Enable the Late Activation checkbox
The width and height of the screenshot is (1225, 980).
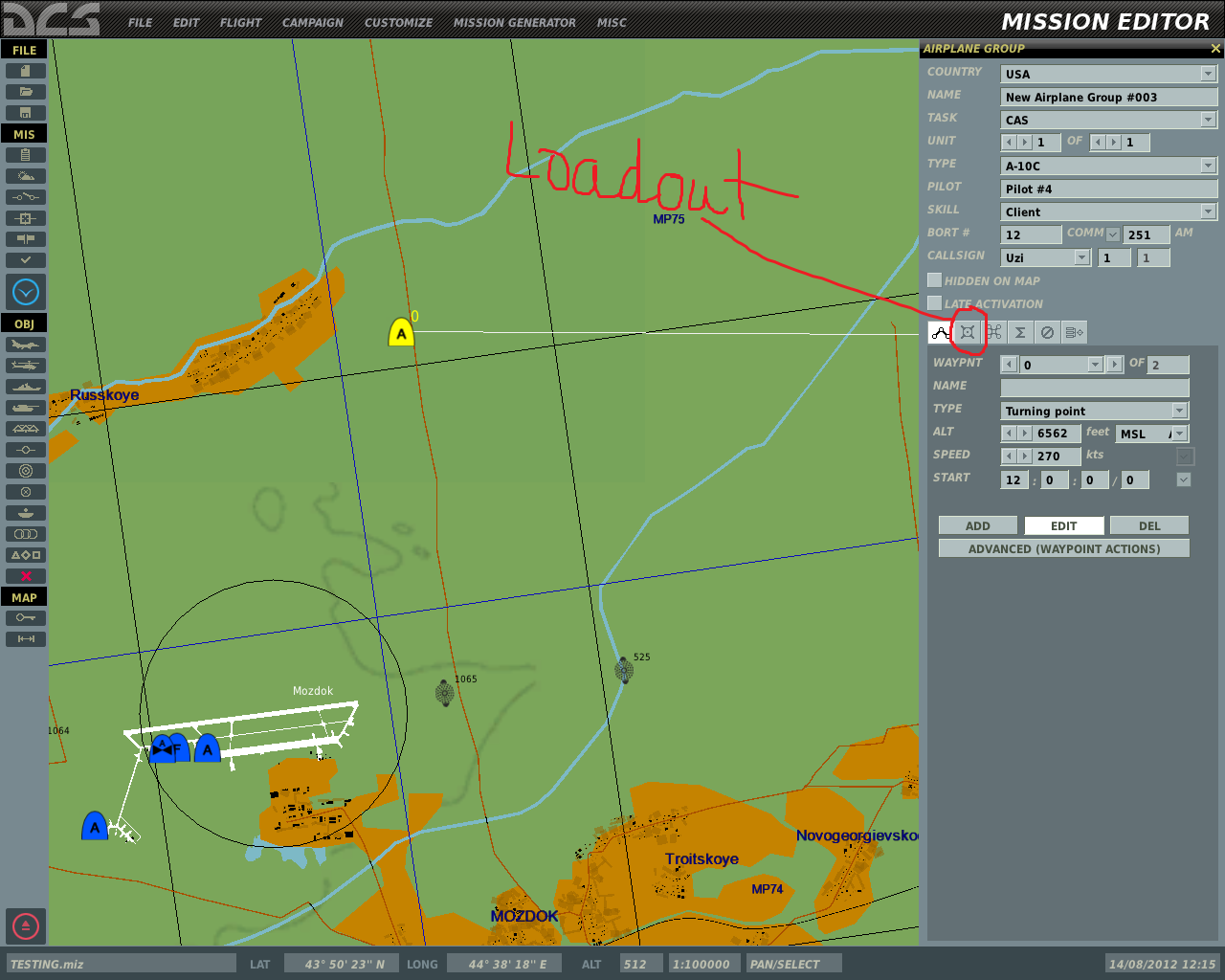(935, 303)
